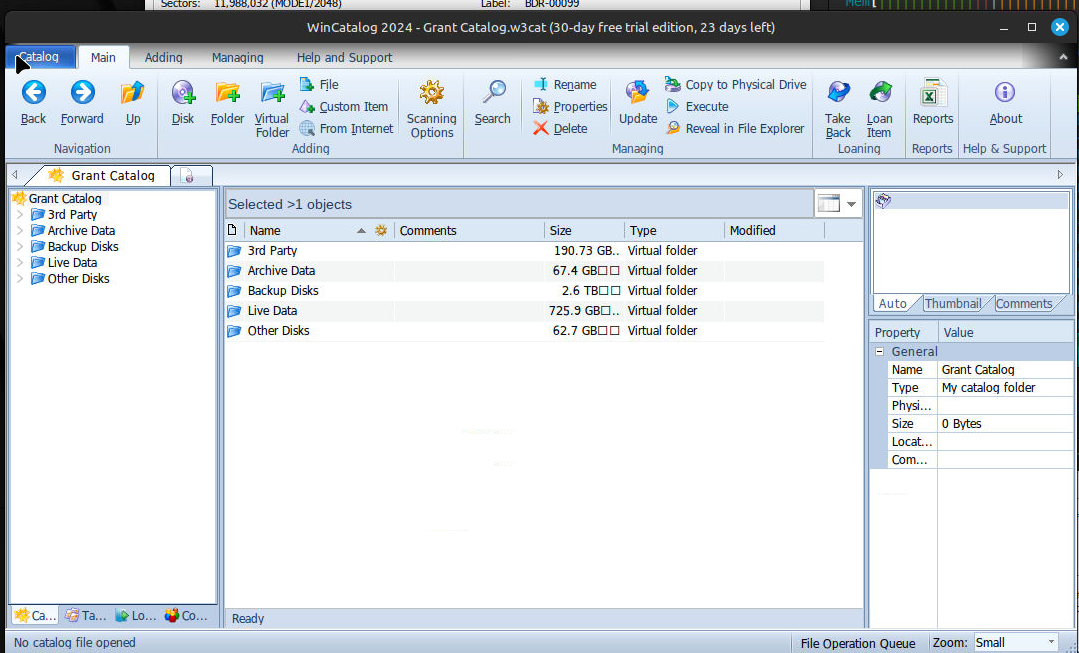Add a Custom Item
This screenshot has width=1079, height=653.
point(344,107)
